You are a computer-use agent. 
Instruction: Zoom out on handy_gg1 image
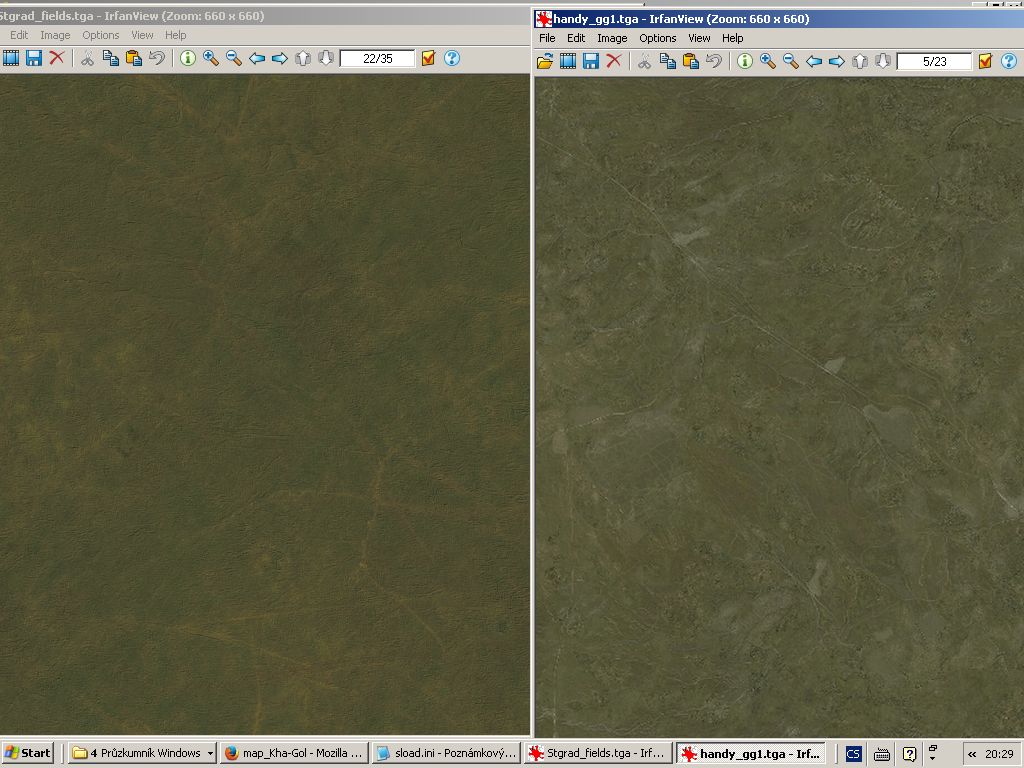coord(791,61)
